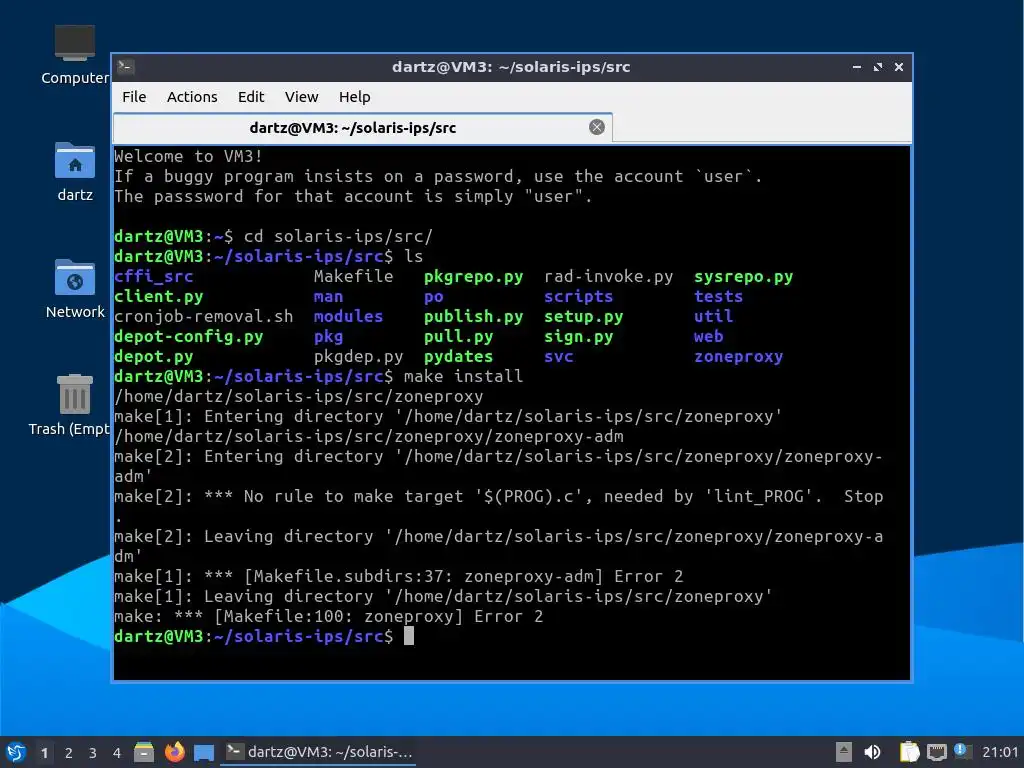Click the 'depot-config.py' file name
The height and width of the screenshot is (768, 1024).
click(x=189, y=336)
